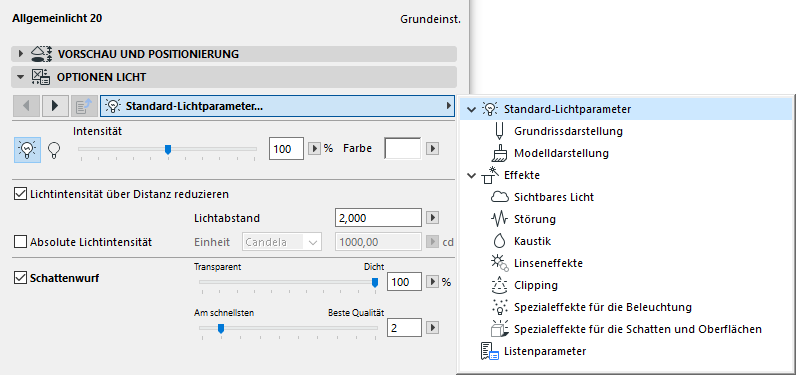Screen dimensions: 796x375
Task: Select Effekte menu entry
Action: 522,175
